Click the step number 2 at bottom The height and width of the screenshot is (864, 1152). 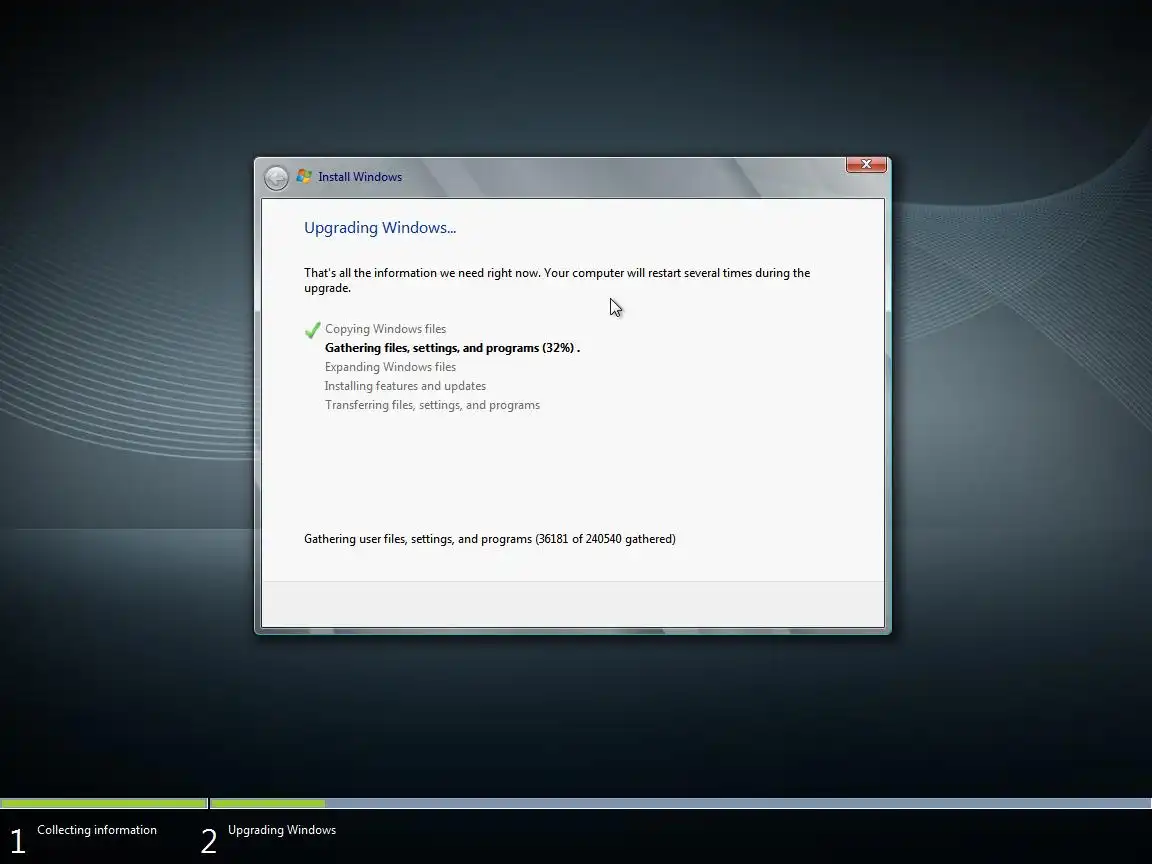pyautogui.click(x=209, y=841)
